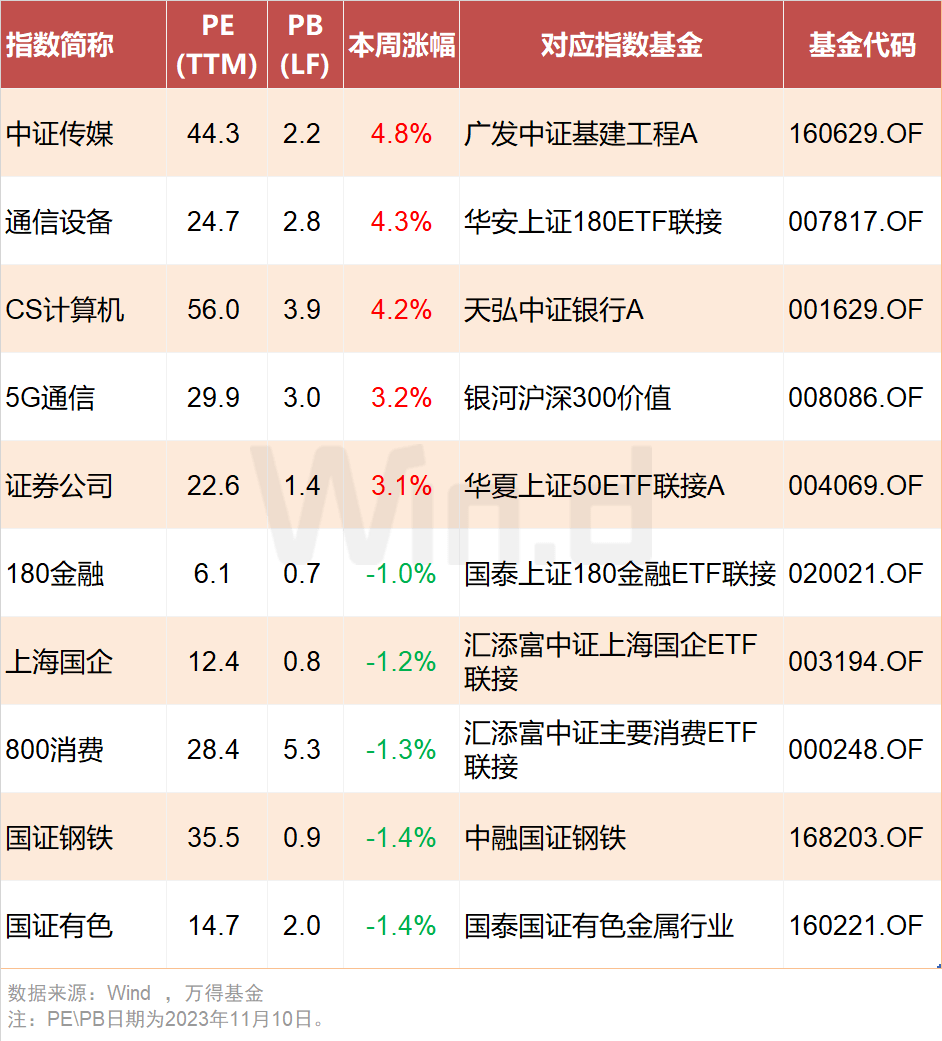
Task: Click fund code 020021.OF
Action: pos(856,574)
